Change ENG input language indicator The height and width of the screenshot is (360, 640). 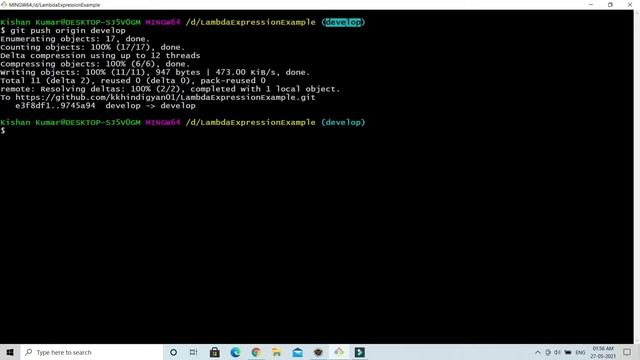click(x=580, y=352)
